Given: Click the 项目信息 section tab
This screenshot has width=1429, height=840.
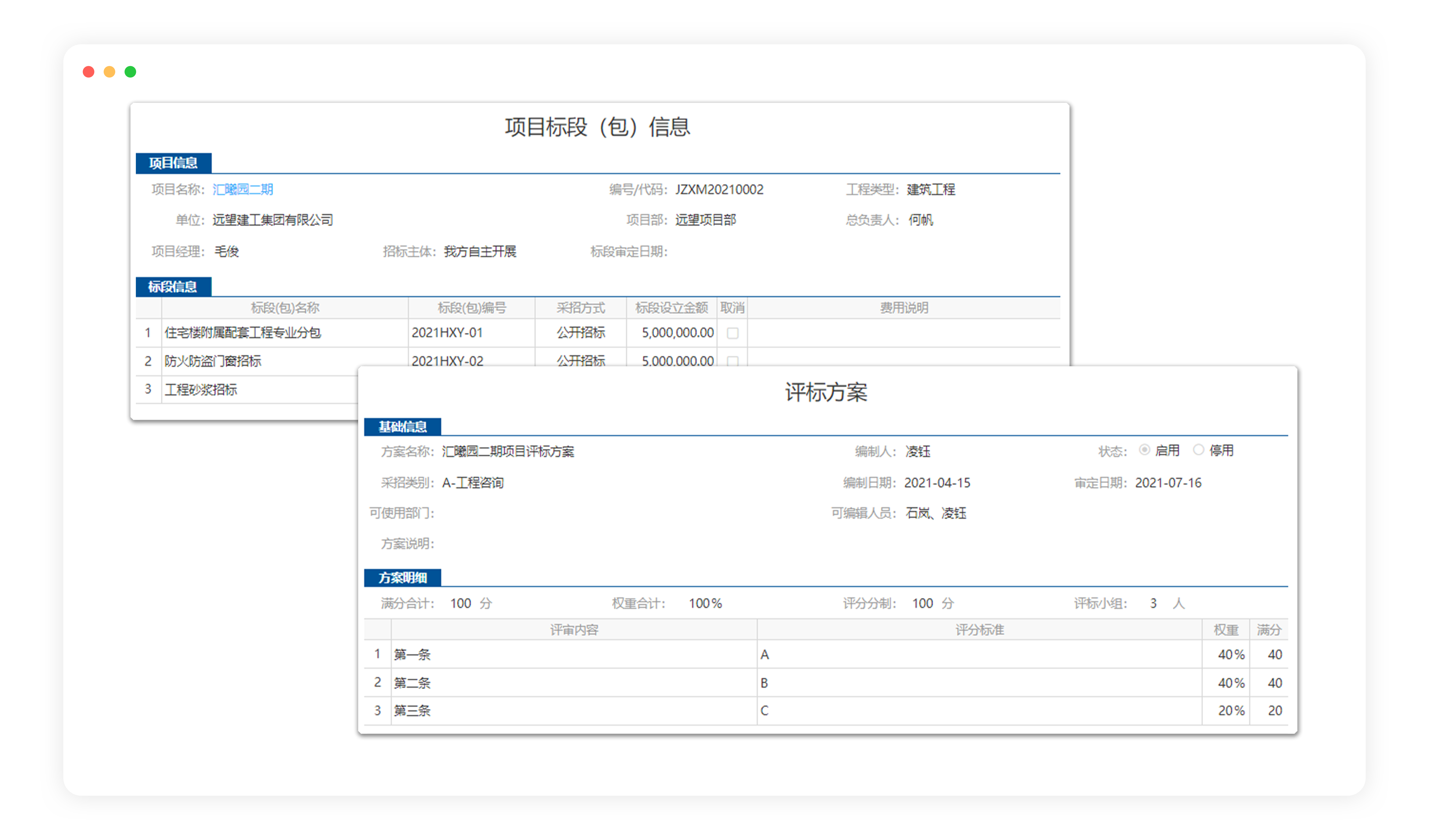Looking at the screenshot, I should point(174,163).
